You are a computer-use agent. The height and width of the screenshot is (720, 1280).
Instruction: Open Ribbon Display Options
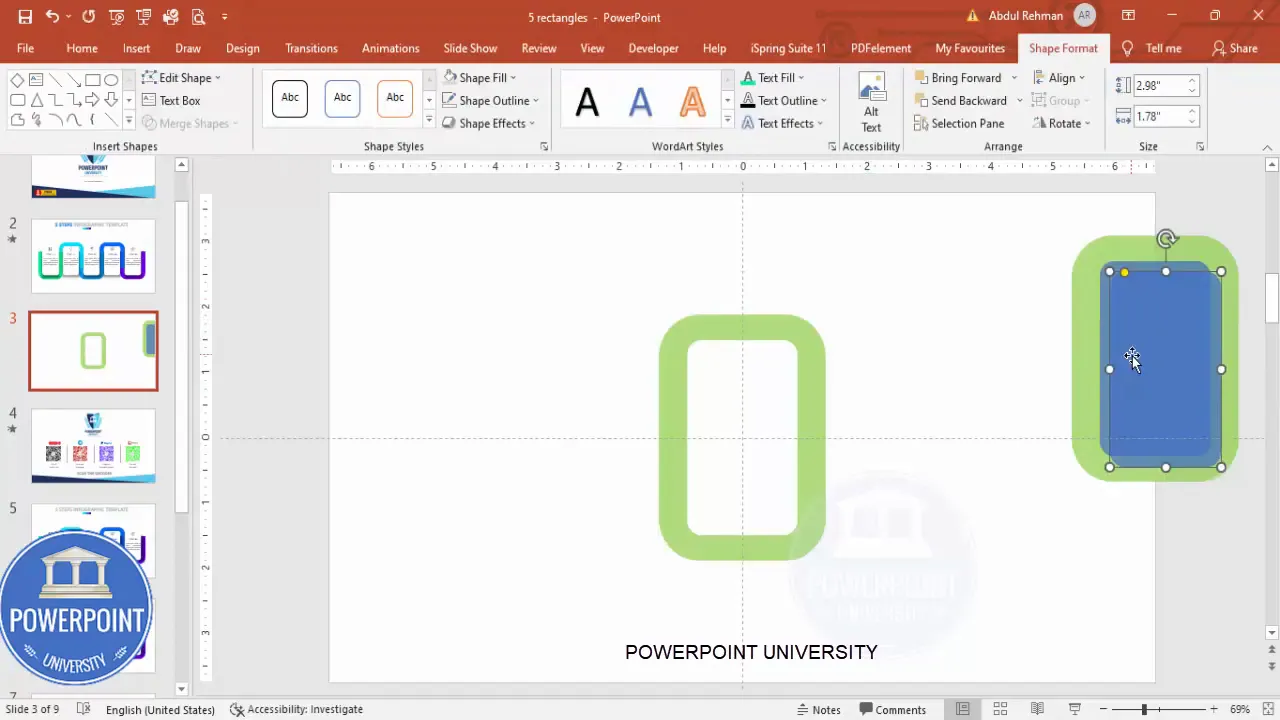point(1128,17)
